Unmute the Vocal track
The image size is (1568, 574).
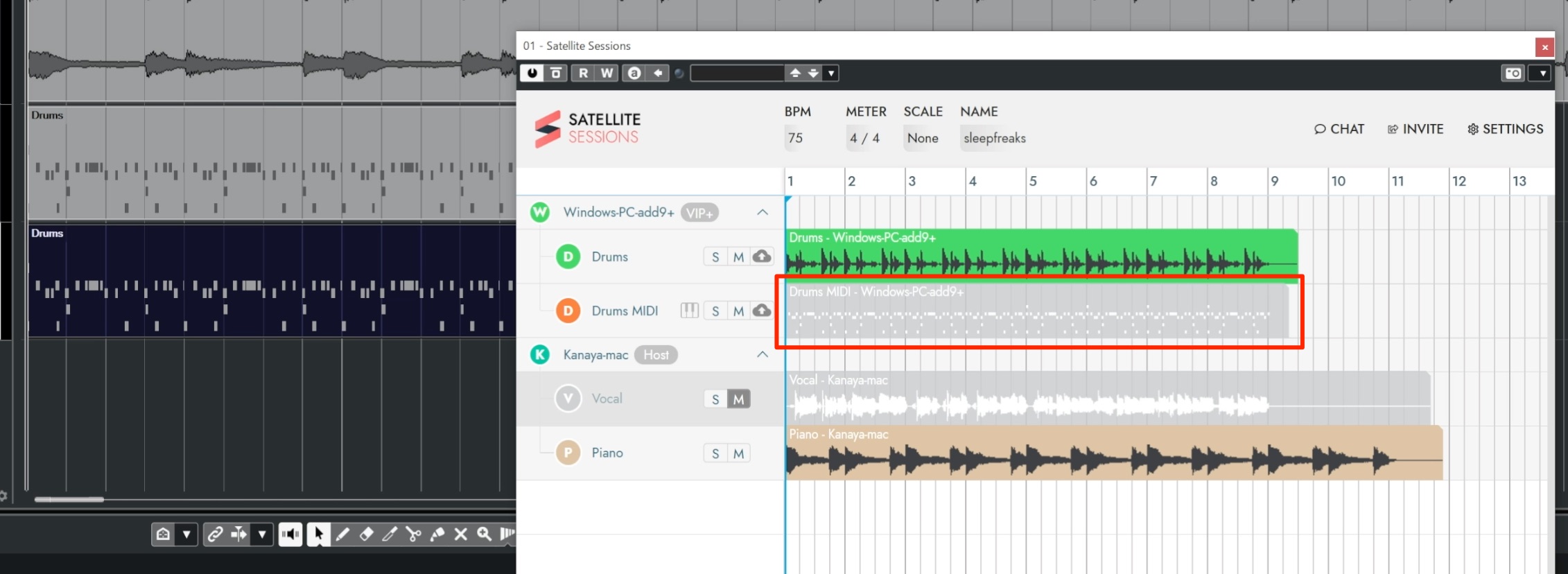point(739,399)
